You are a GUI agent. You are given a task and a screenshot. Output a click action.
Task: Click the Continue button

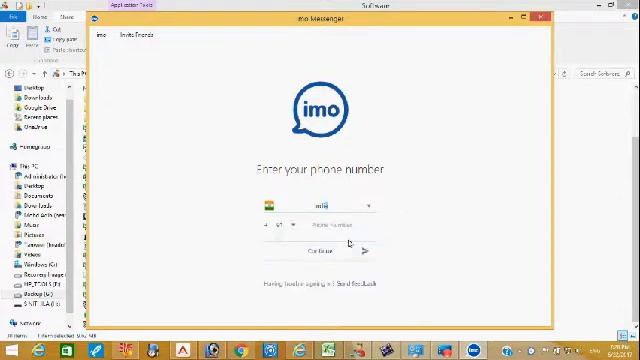click(x=320, y=251)
